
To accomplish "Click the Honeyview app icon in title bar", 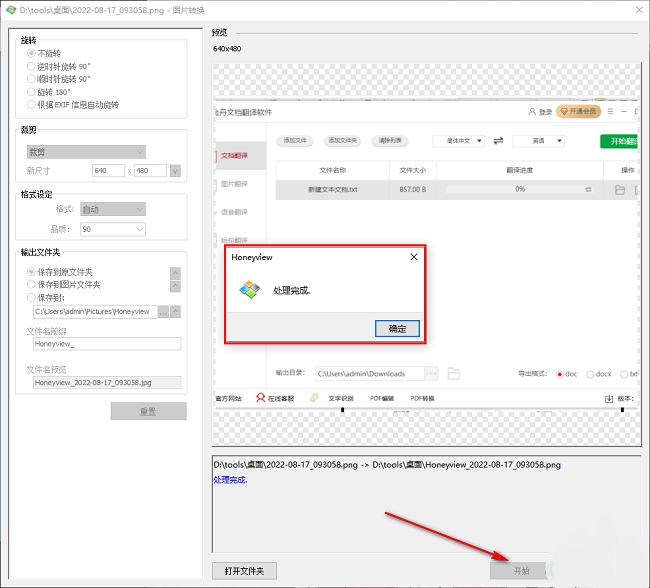I will [x=11, y=10].
